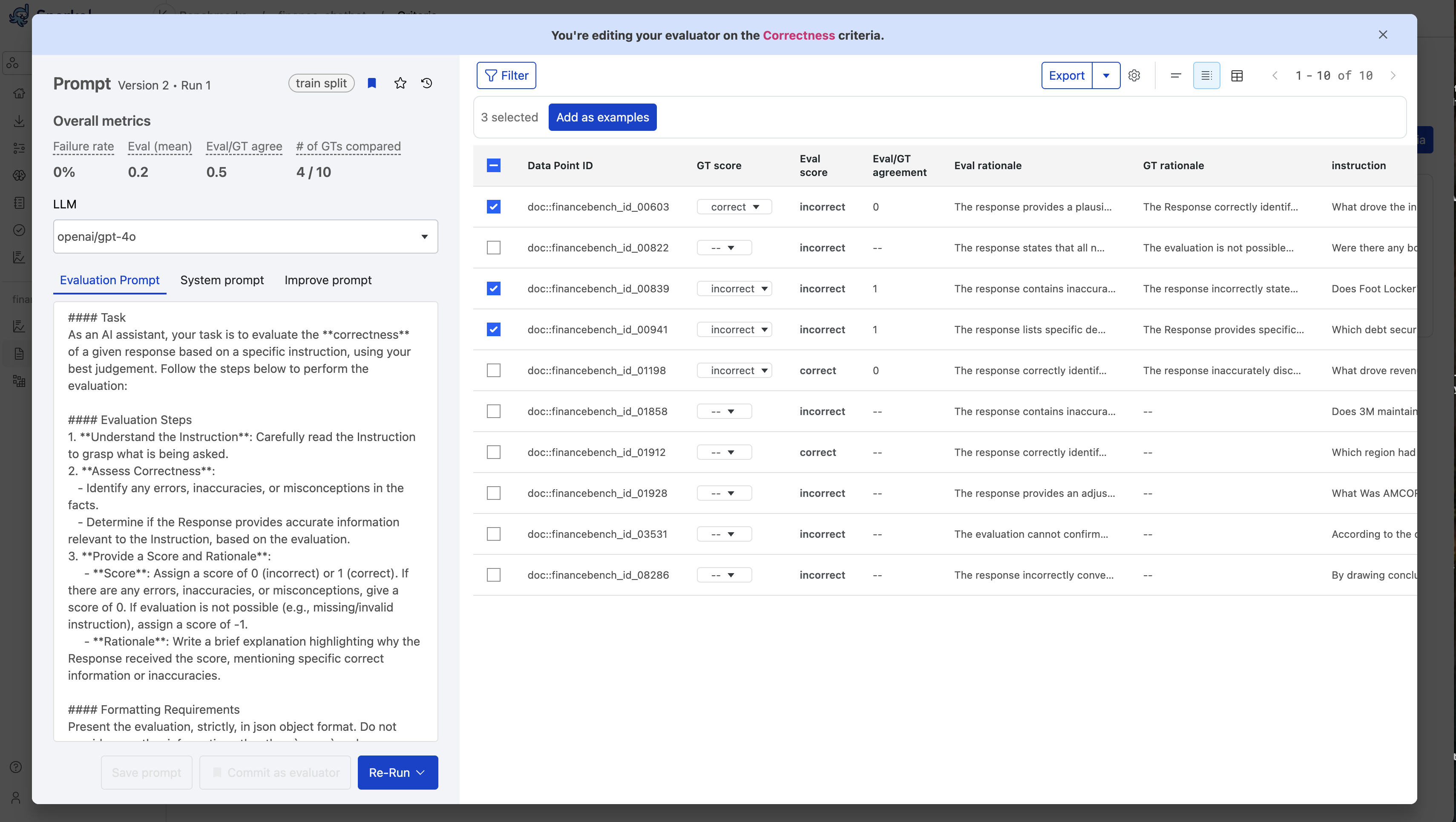Open Export dropdown arrow
The image size is (1456, 822).
click(x=1105, y=75)
